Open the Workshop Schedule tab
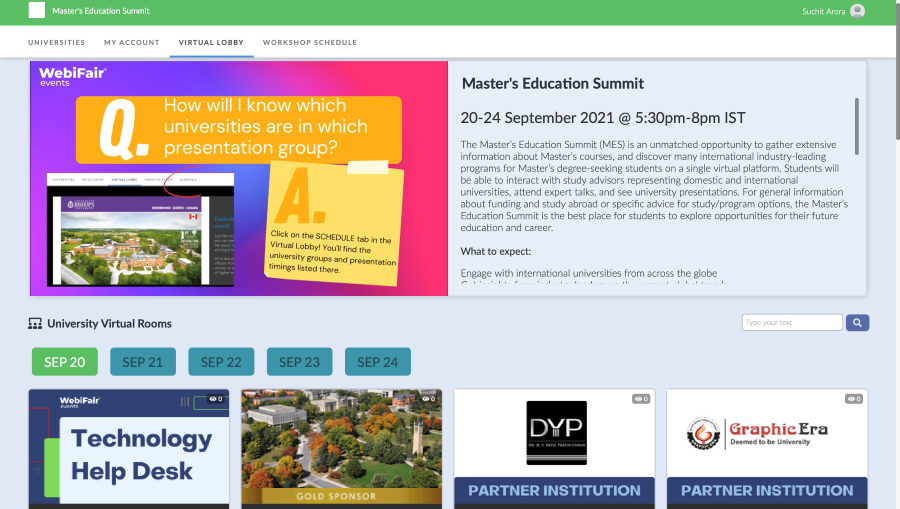This screenshot has width=900, height=509. click(310, 42)
